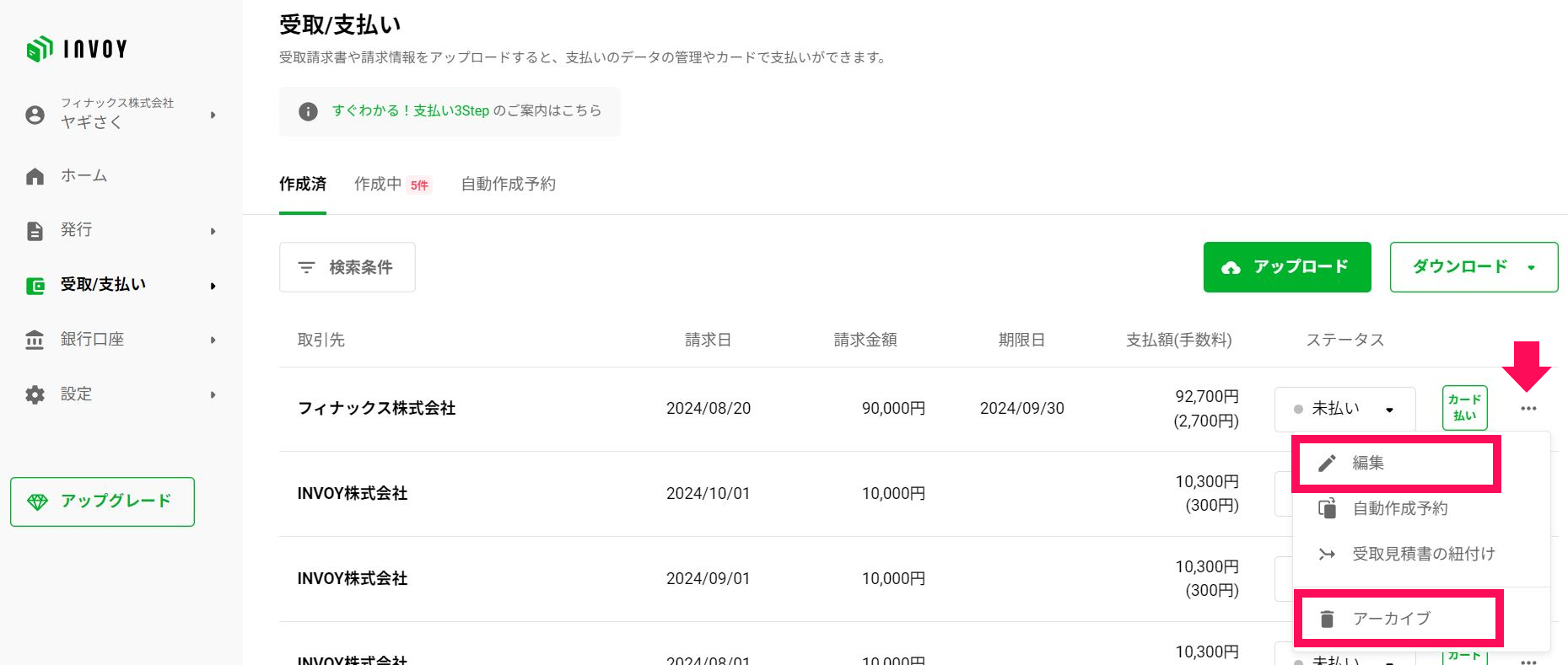This screenshot has width=1568, height=665.
Task: Click the 90,000円 amount cell
Action: click(893, 409)
